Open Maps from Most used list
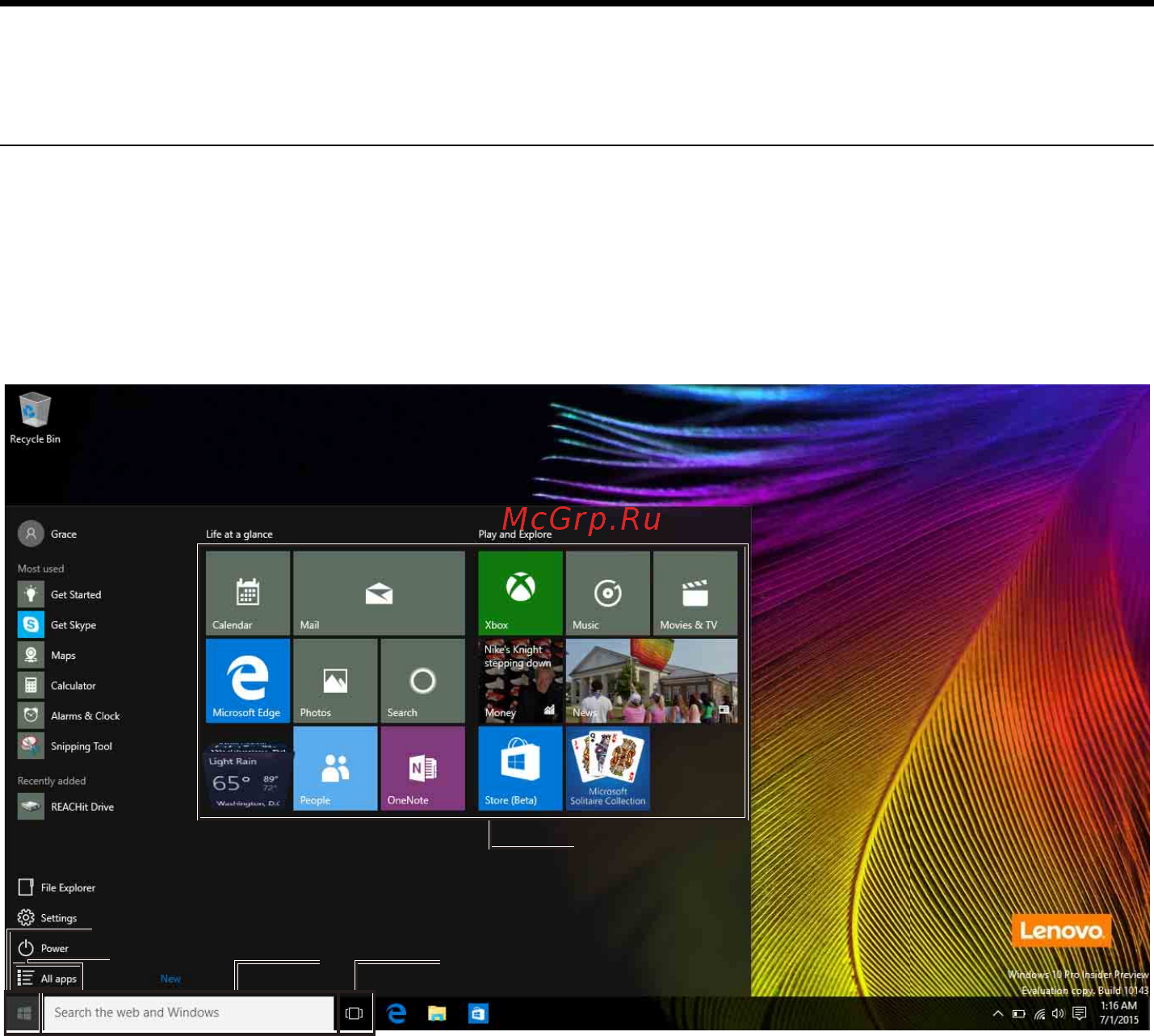Screen dimensions: 1154x1036 (47, 655)
